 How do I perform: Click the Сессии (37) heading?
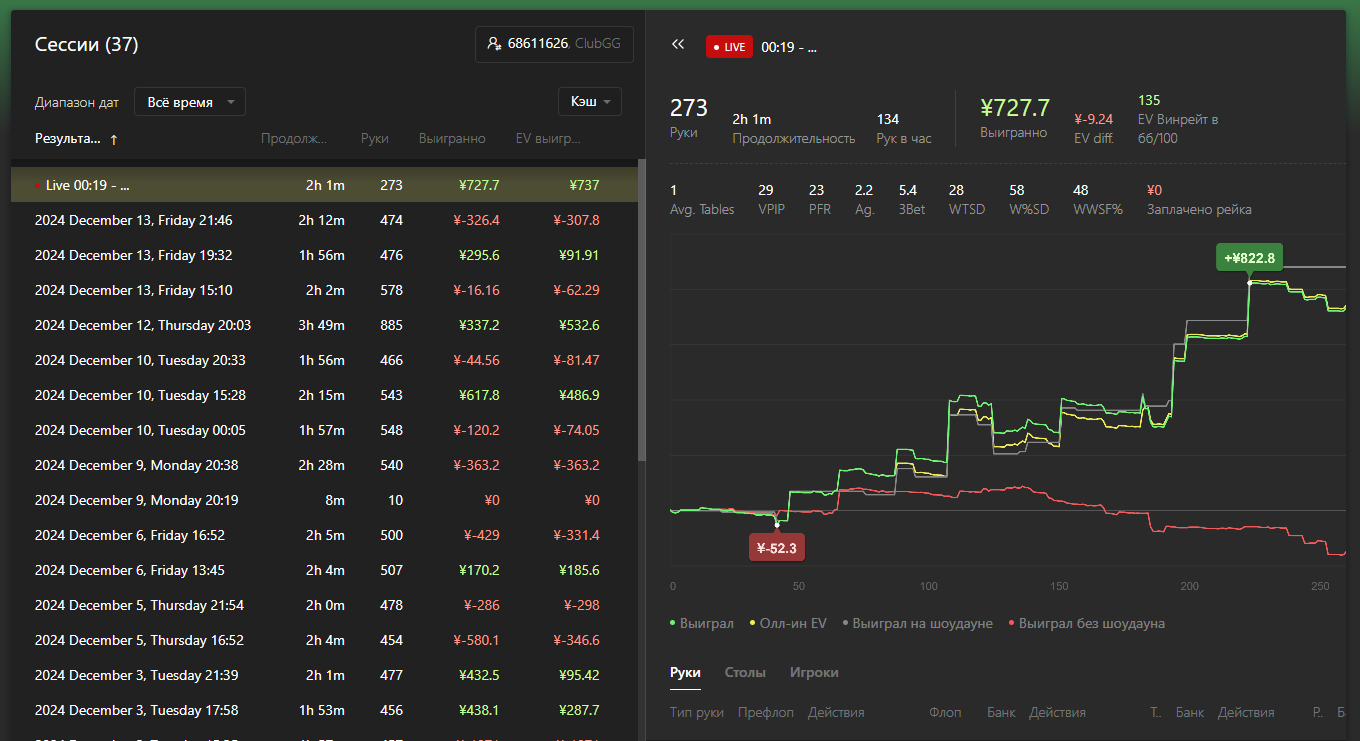coord(86,44)
